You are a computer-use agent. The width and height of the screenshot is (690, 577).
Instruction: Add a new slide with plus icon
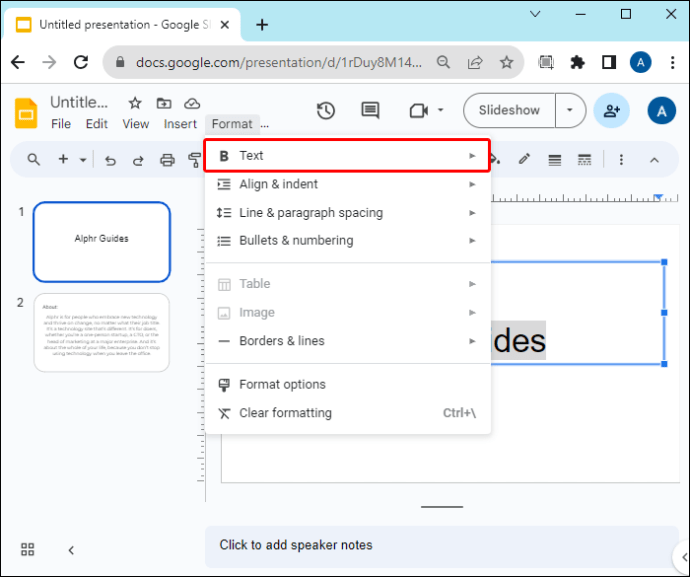tap(63, 159)
